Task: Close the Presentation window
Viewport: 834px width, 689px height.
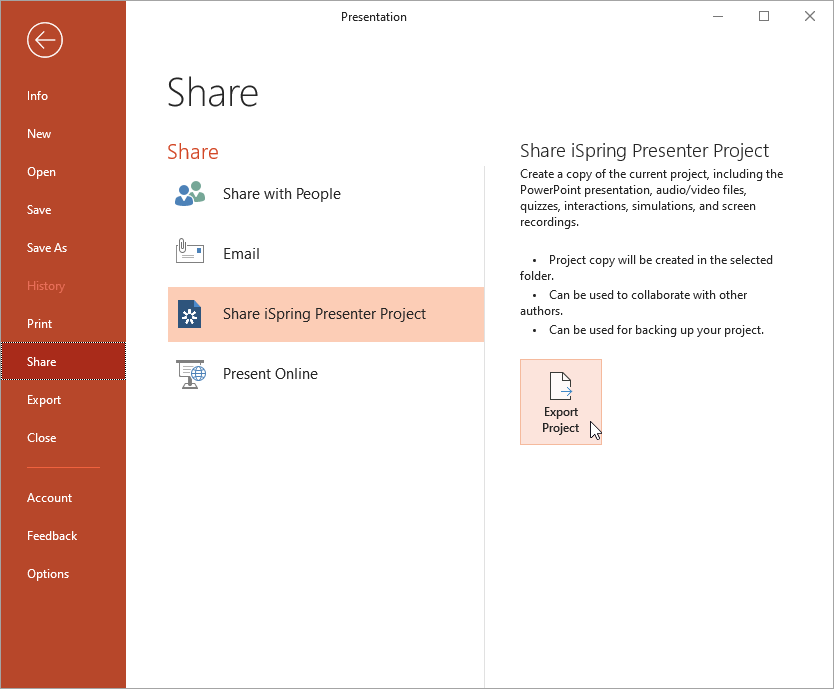Action: point(810,16)
